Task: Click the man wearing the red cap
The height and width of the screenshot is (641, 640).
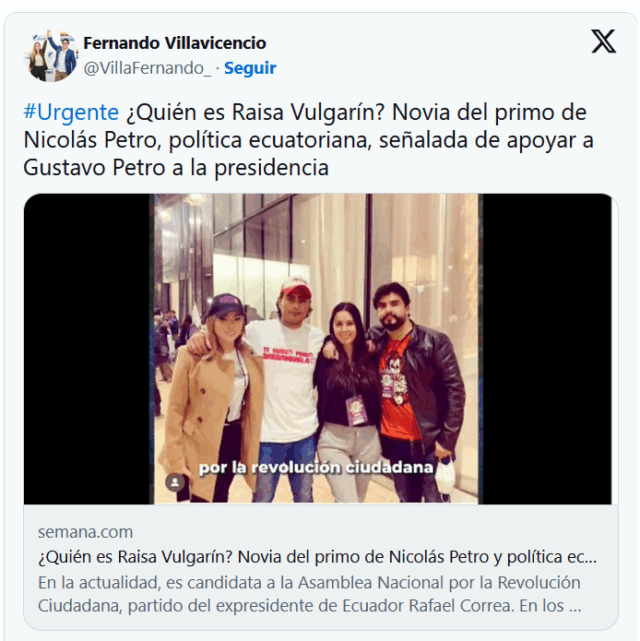Action: [288, 388]
